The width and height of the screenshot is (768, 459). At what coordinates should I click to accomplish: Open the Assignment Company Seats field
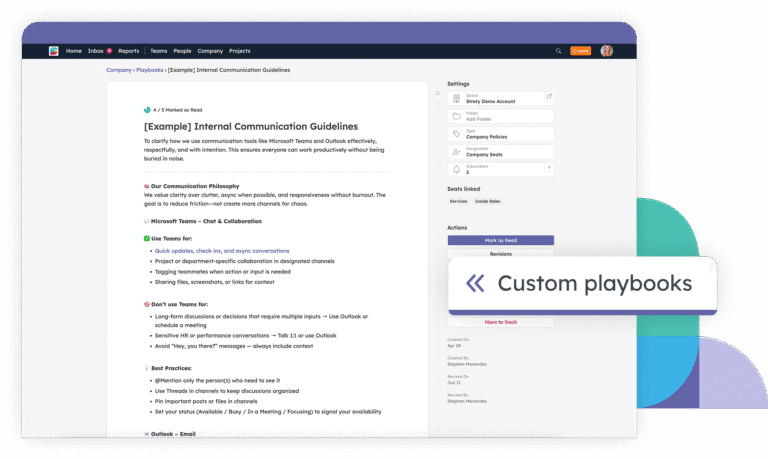point(501,152)
